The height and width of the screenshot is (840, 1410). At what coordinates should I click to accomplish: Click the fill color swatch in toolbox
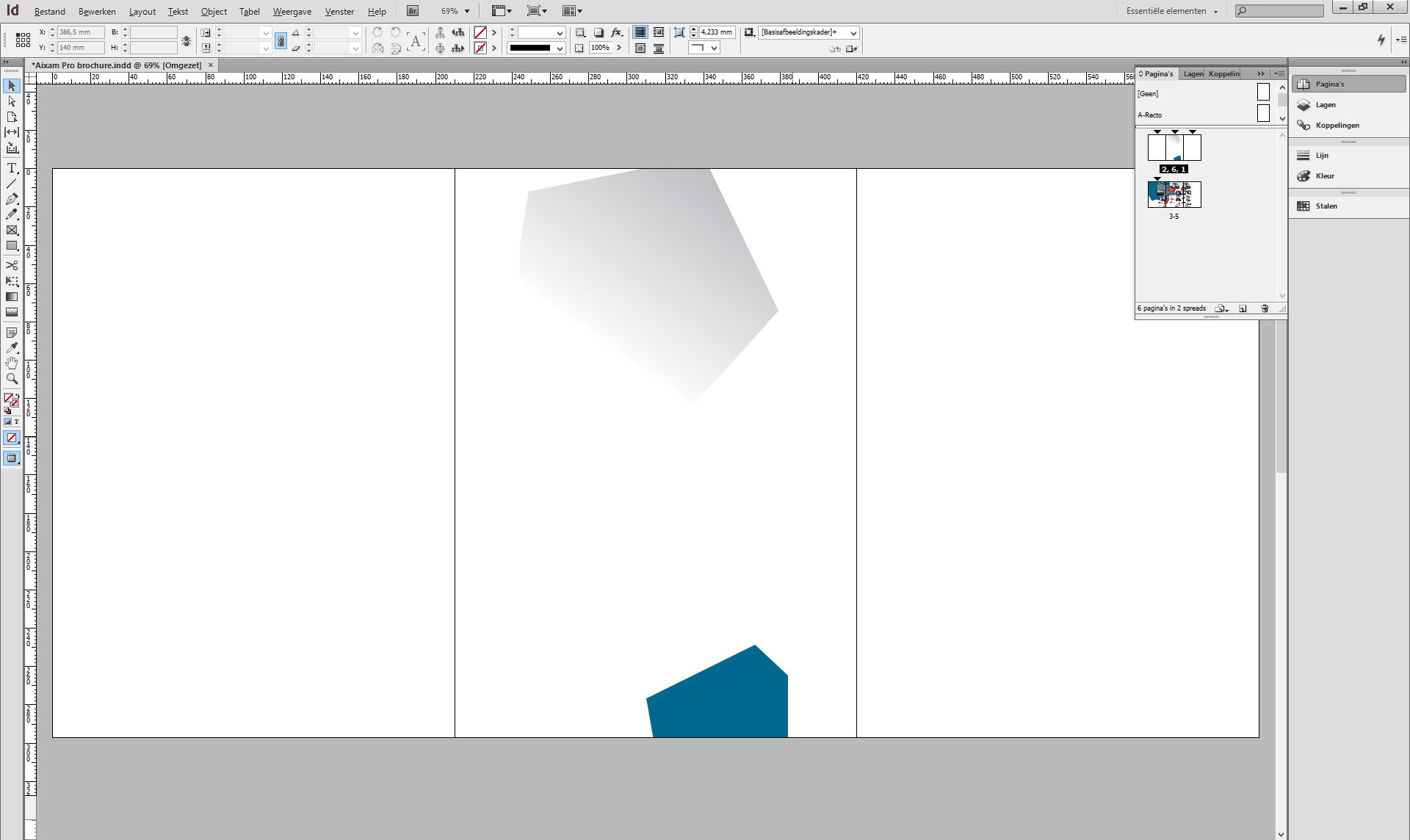[9, 398]
